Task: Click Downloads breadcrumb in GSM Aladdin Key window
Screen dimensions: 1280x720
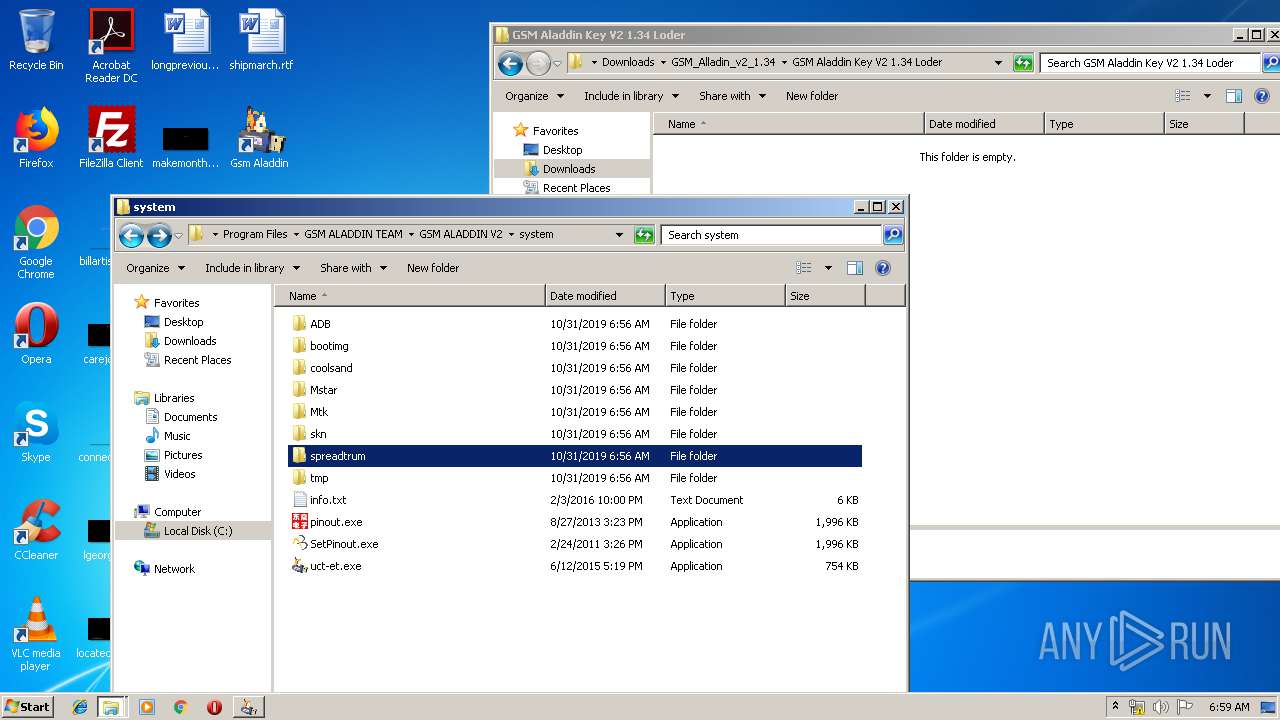Action: (628, 62)
